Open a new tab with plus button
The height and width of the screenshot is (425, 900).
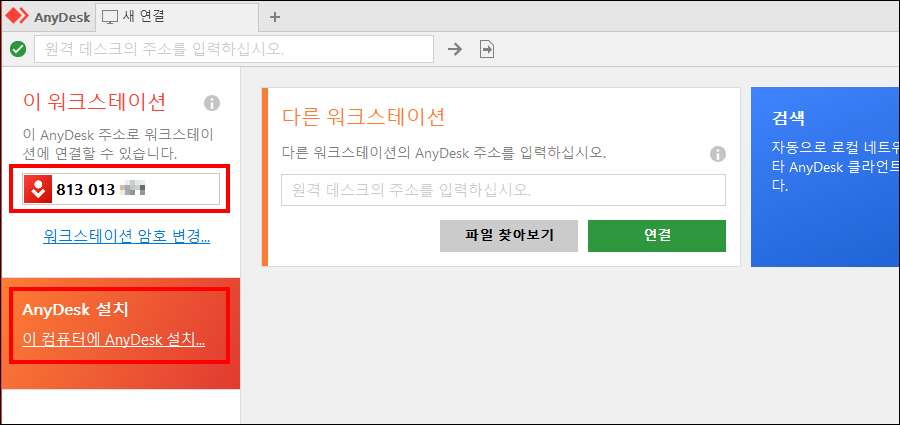275,17
